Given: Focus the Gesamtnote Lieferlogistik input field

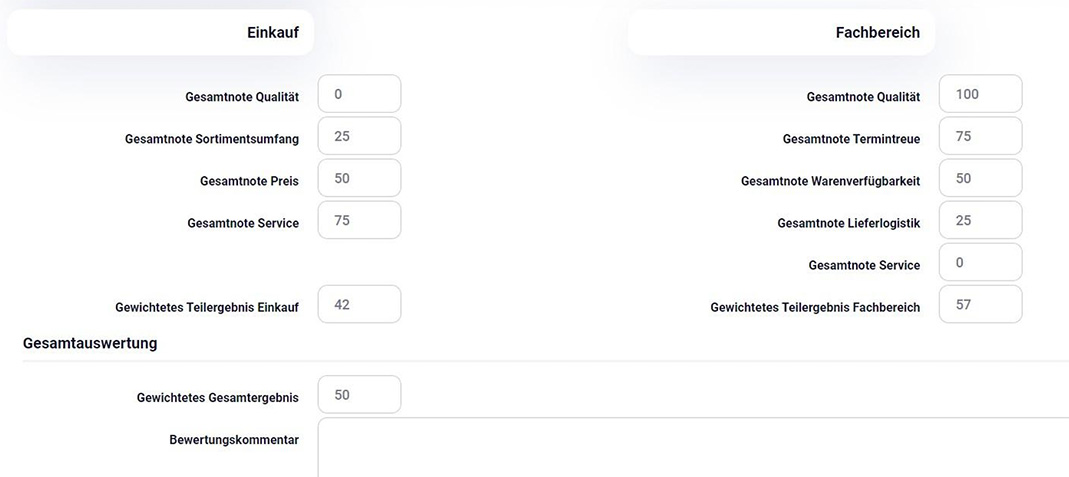Looking at the screenshot, I should [980, 220].
